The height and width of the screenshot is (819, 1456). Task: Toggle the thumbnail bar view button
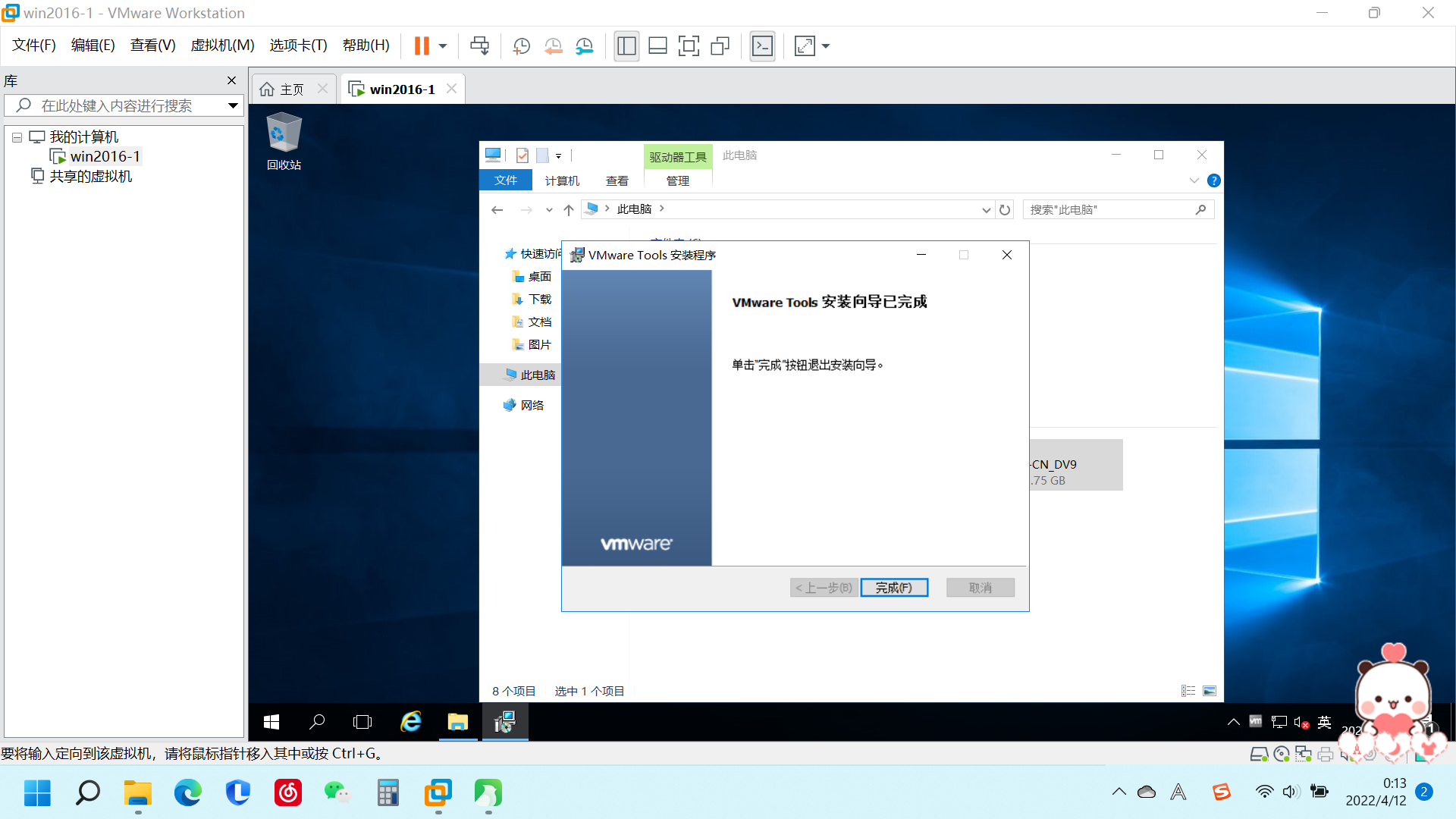657,46
